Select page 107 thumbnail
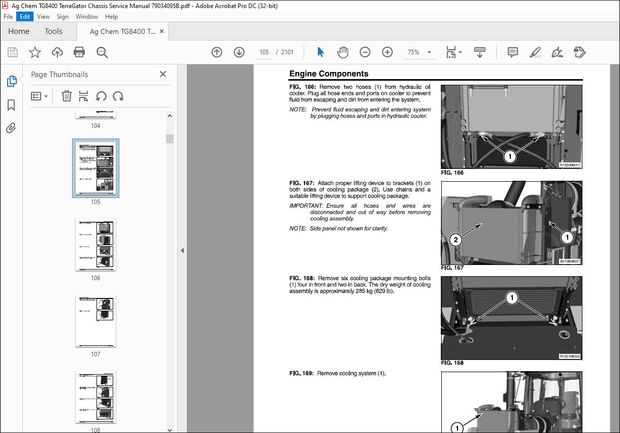 point(96,320)
